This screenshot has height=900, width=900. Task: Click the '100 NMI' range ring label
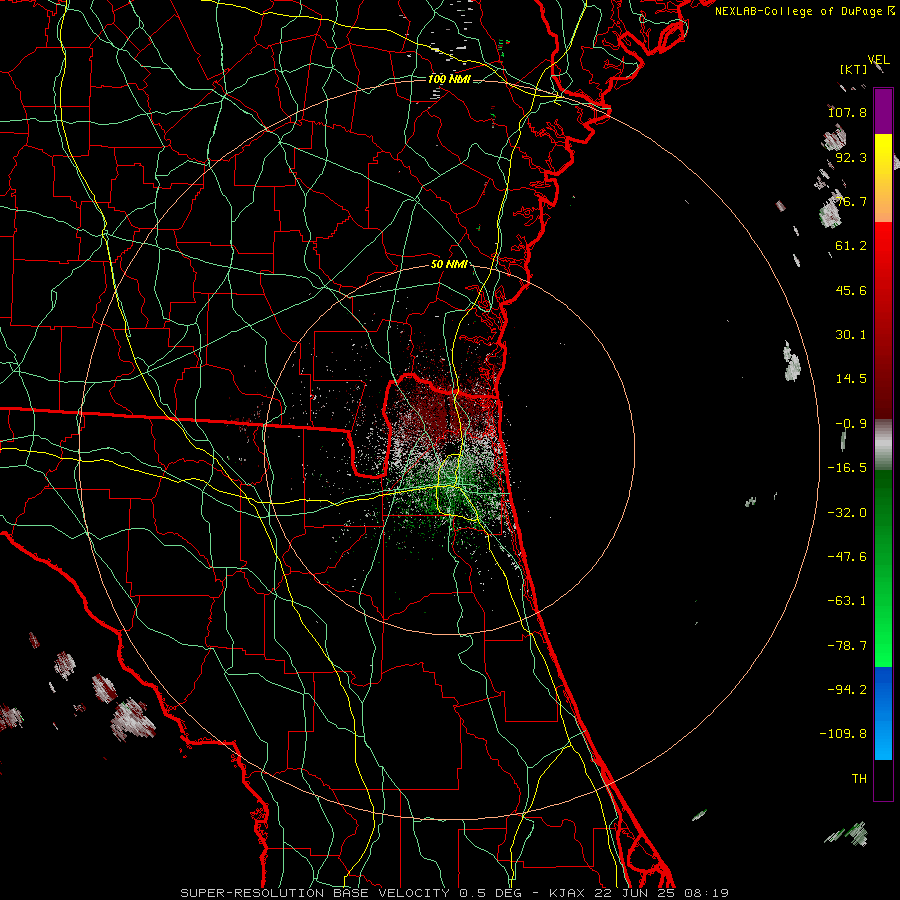click(x=449, y=79)
